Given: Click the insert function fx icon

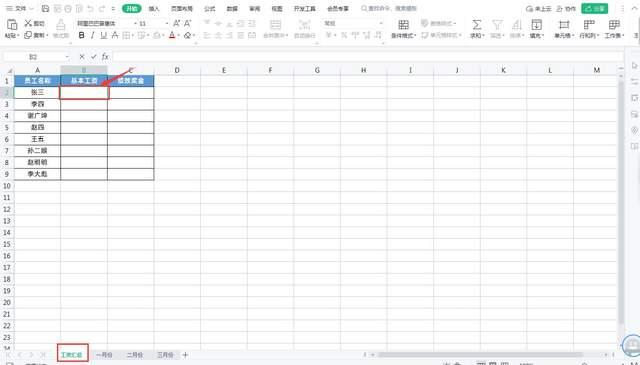Looking at the screenshot, I should click(105, 57).
